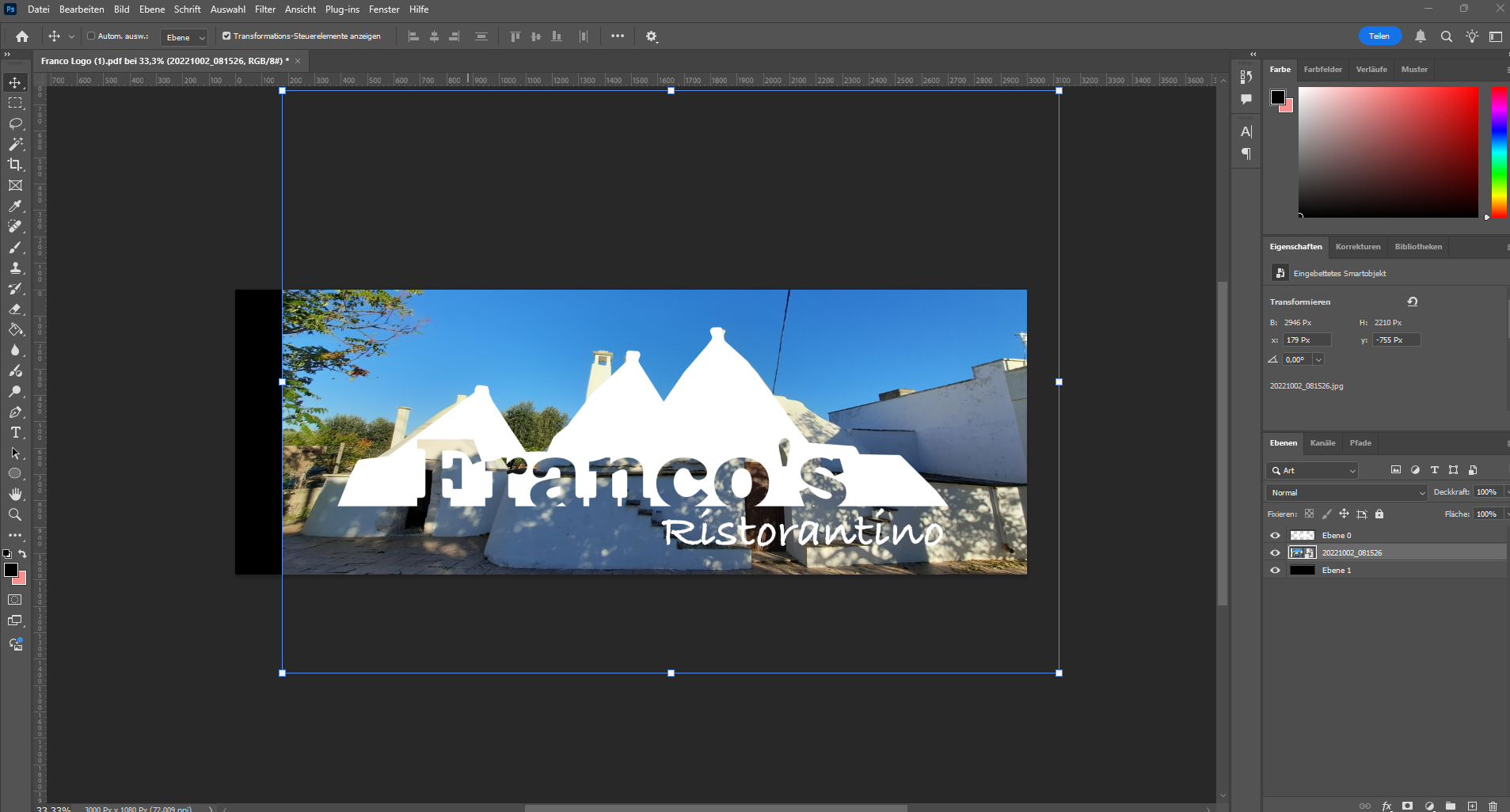The height and width of the screenshot is (812, 1510).
Task: Click the foreground color swatch in Farbe panel
Action: [1277, 97]
